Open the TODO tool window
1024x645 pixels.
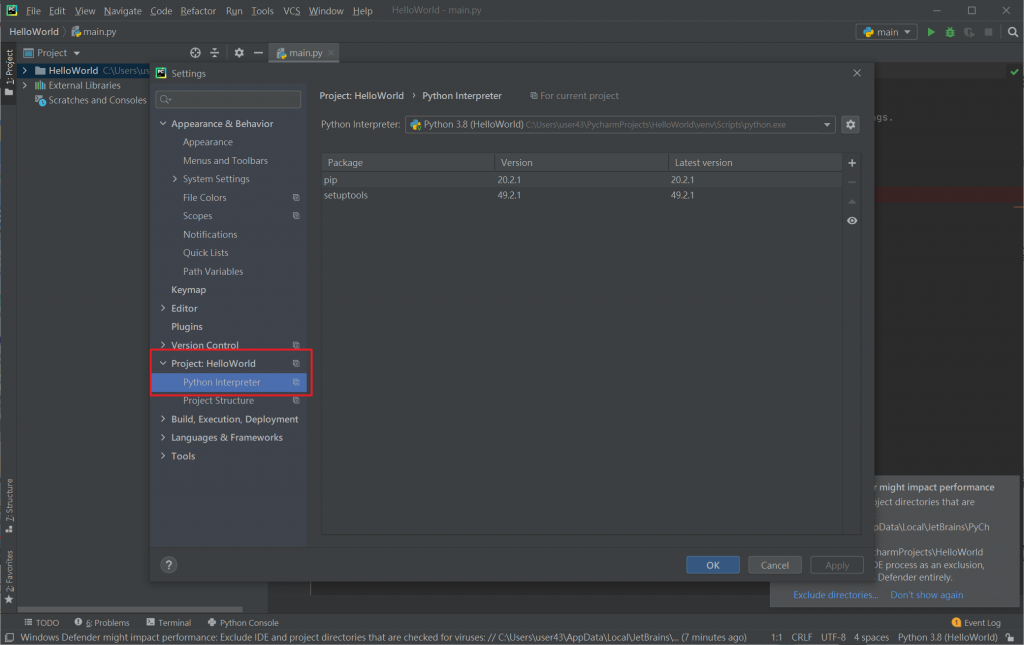[x=42, y=623]
